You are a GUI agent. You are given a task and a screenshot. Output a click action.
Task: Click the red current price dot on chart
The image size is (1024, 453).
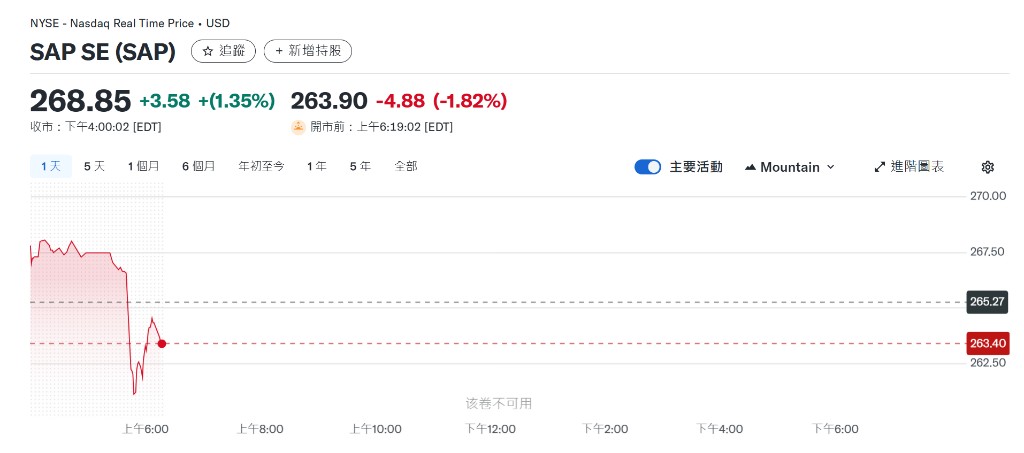(162, 343)
